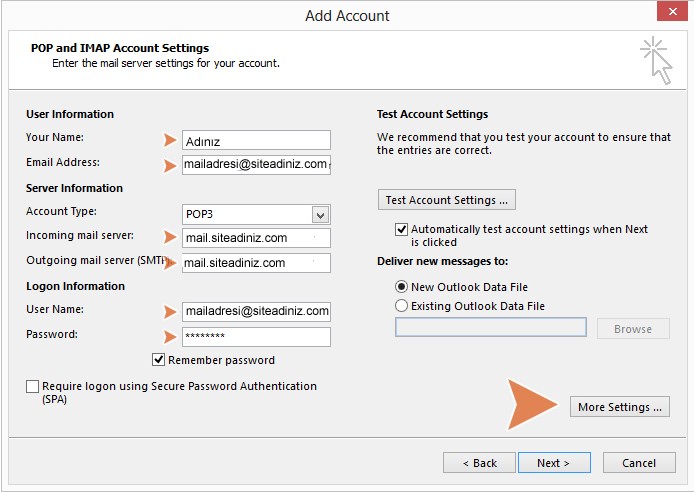Viewport: 694px width, 492px height.
Task: Open the POP3 account type combo box
Action: point(247,214)
